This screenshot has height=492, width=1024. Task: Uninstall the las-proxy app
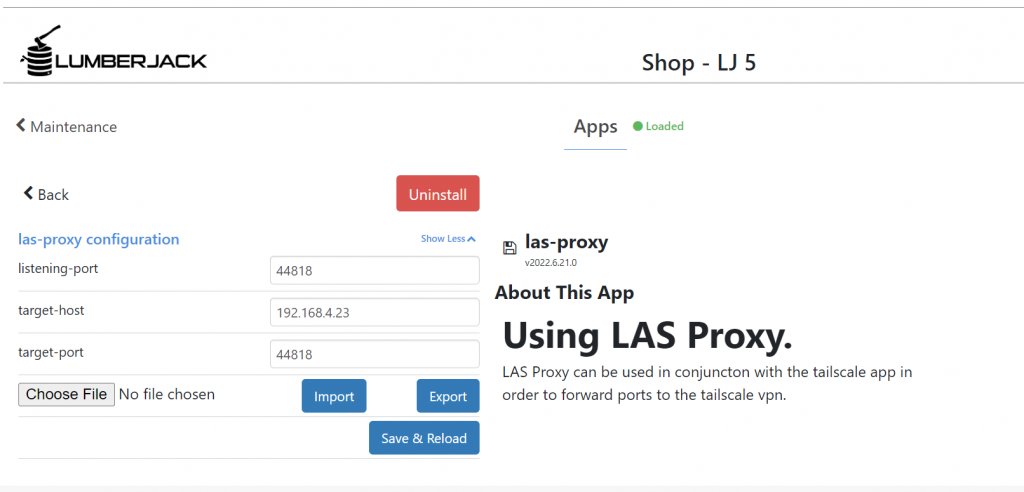click(438, 193)
